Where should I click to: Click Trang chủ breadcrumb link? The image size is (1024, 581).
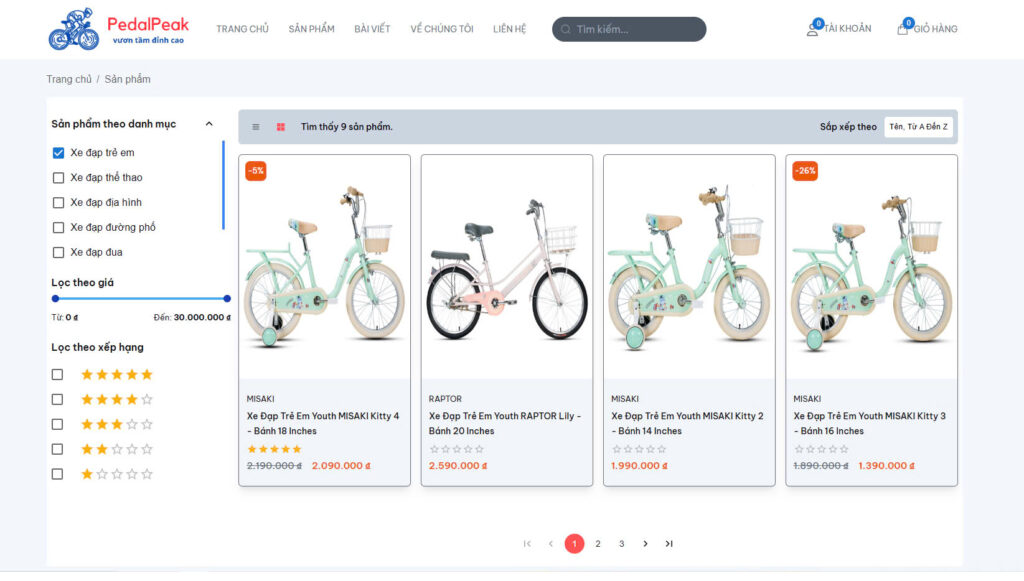[69, 79]
